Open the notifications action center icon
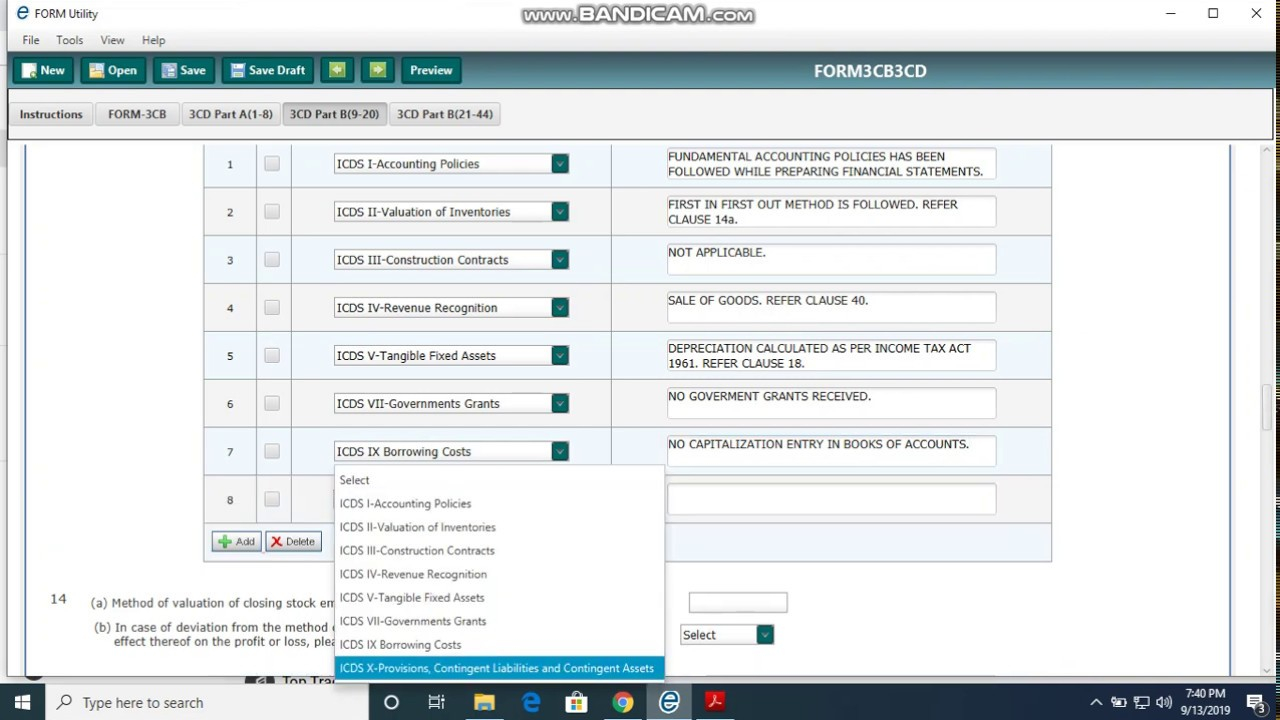Image resolution: width=1280 pixels, height=720 pixels. coord(1256,702)
